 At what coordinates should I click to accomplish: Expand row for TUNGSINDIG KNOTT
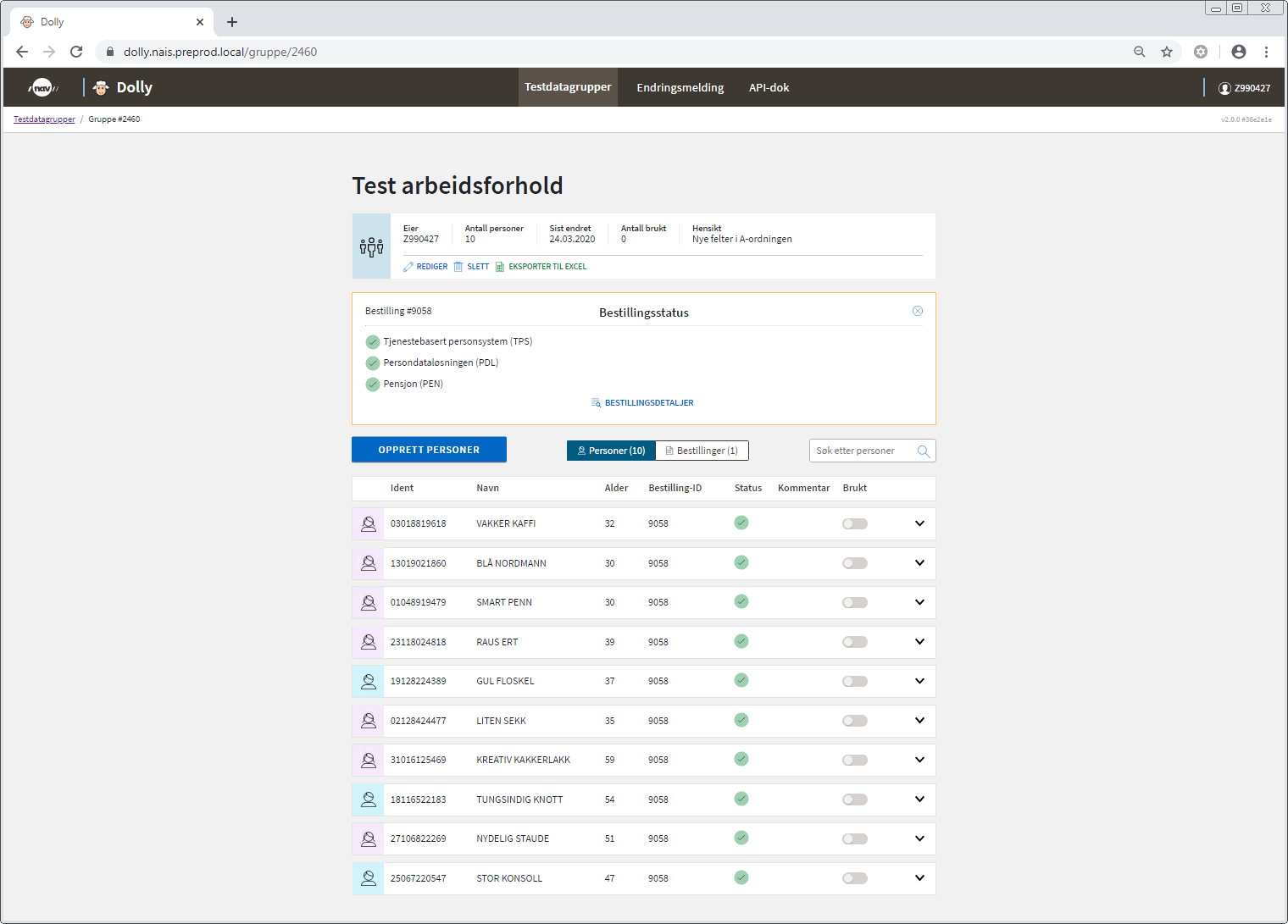click(919, 800)
